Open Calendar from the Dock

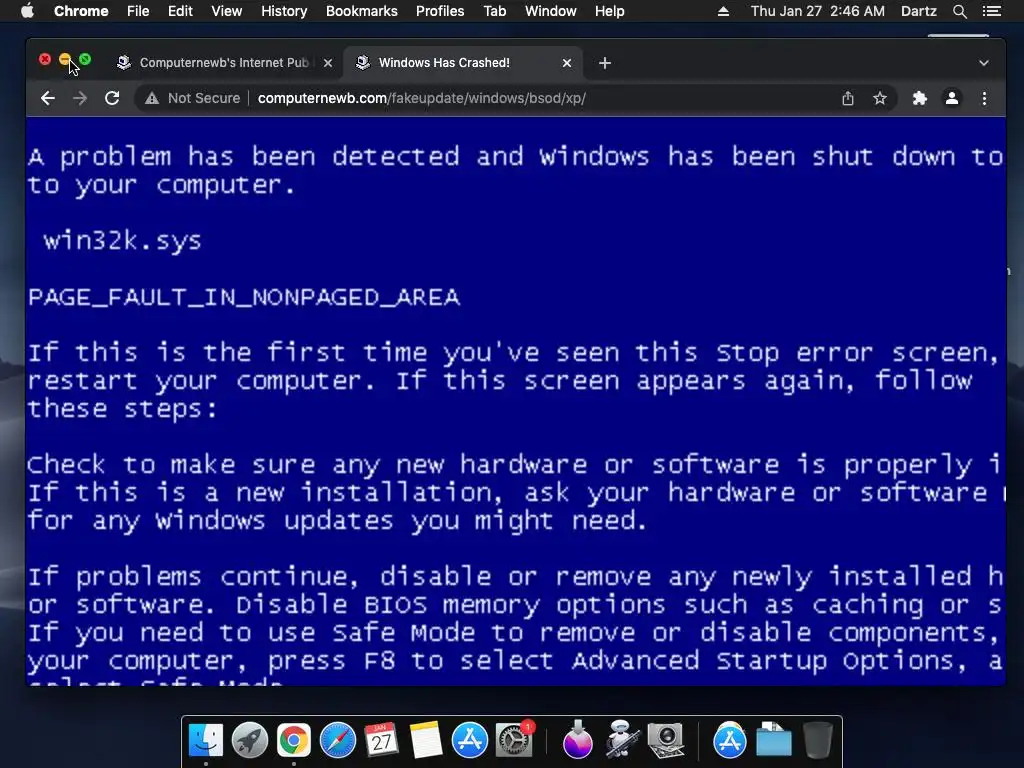[381, 741]
